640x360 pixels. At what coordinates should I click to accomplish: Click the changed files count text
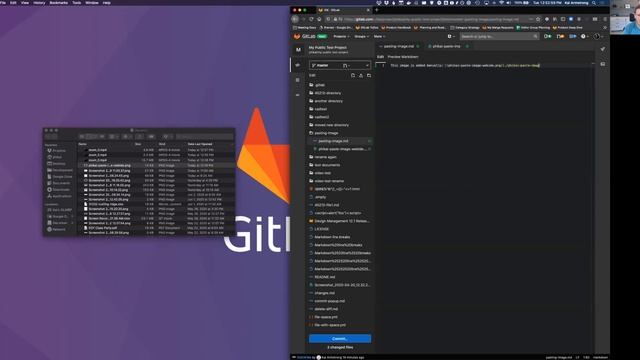pyautogui.click(x=340, y=347)
